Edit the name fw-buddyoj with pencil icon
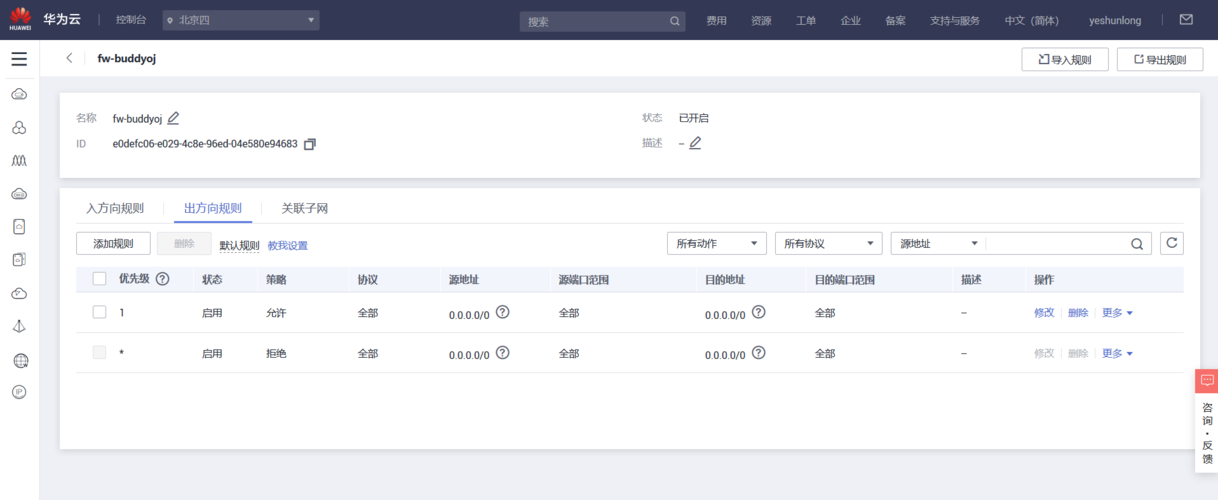The height and width of the screenshot is (500, 1218). pos(173,118)
